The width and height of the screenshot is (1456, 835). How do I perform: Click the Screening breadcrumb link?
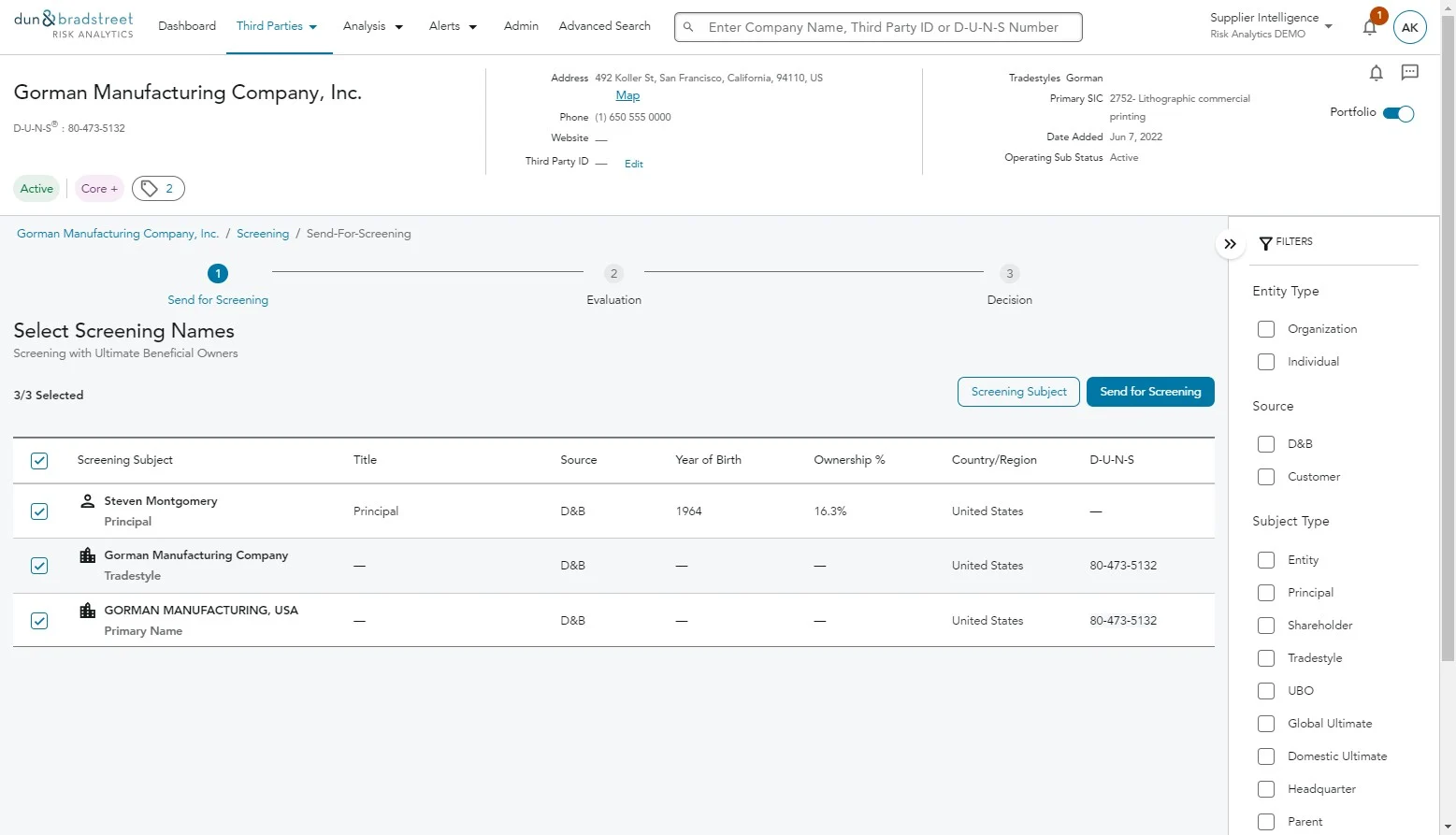point(263,234)
